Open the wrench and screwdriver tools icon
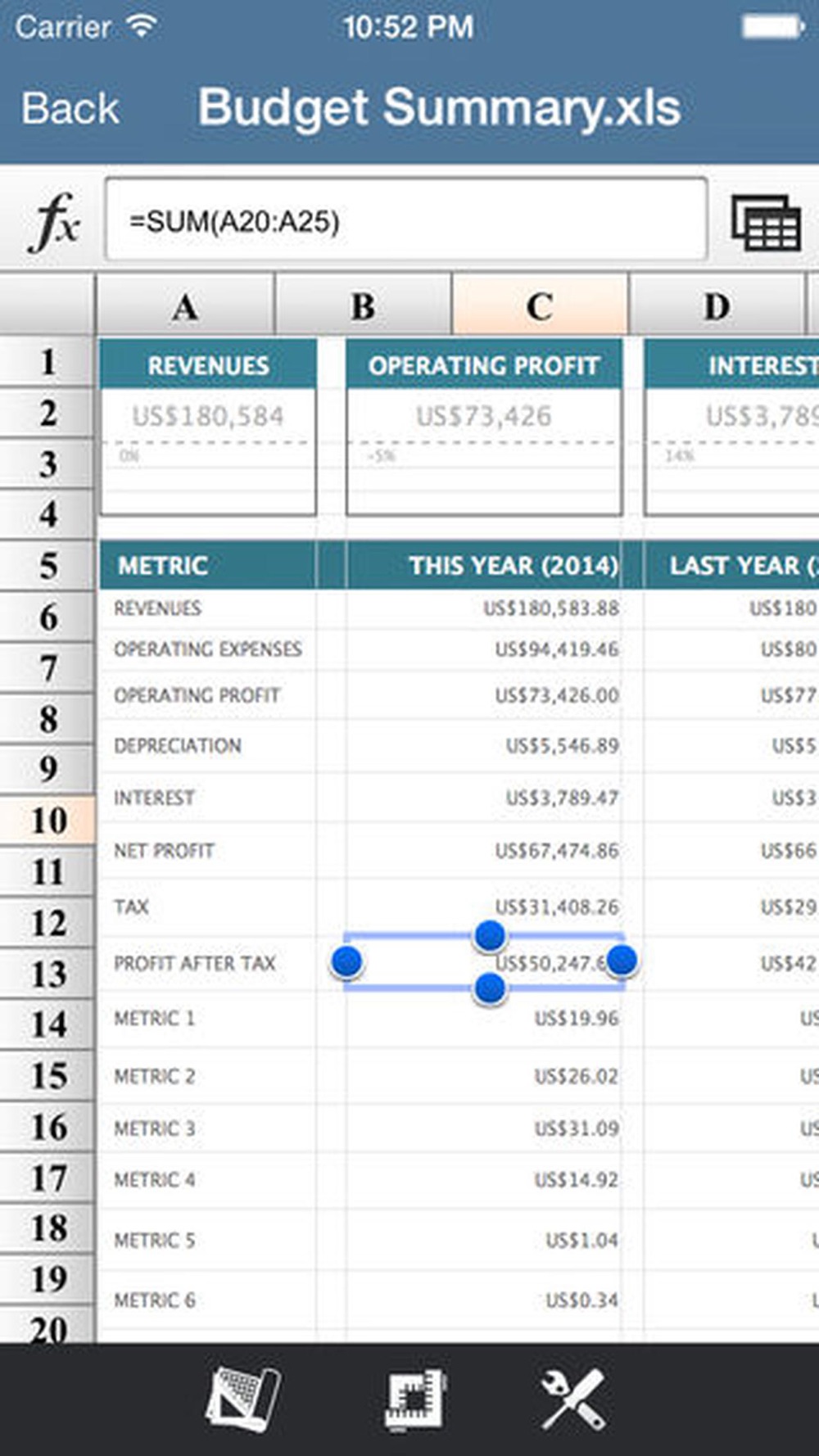This screenshot has width=819, height=1456. pyautogui.click(x=573, y=1399)
